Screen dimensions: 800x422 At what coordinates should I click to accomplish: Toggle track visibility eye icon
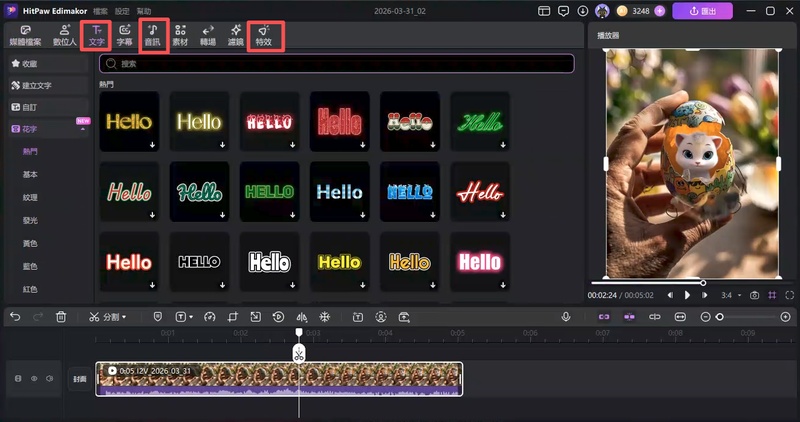coord(34,379)
